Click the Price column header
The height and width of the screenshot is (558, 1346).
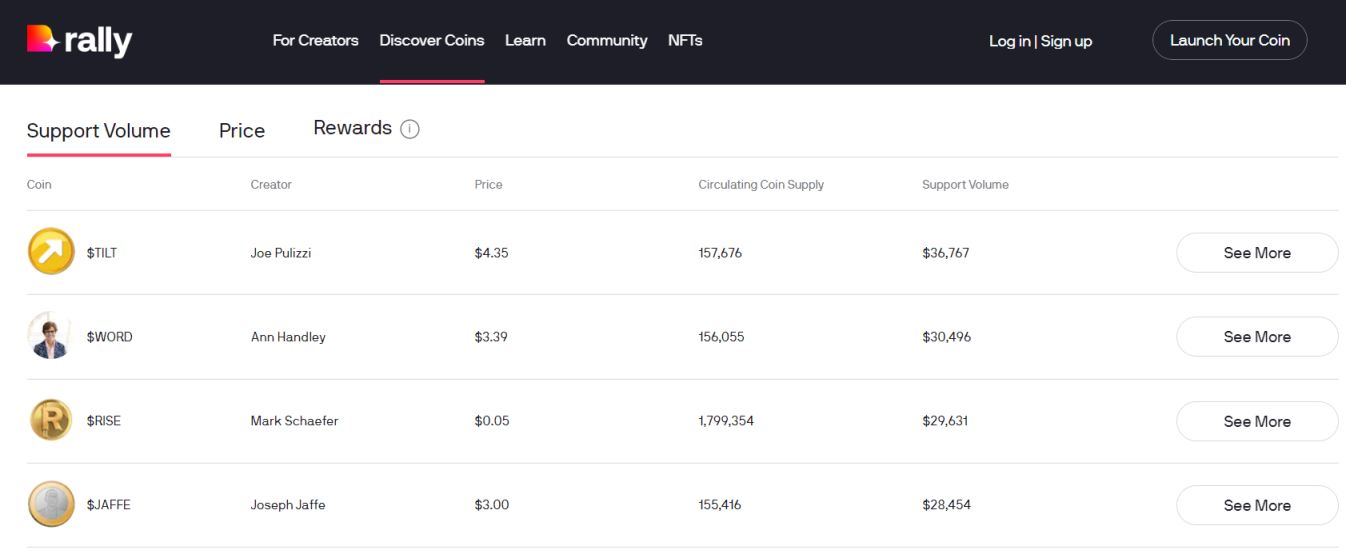(488, 184)
